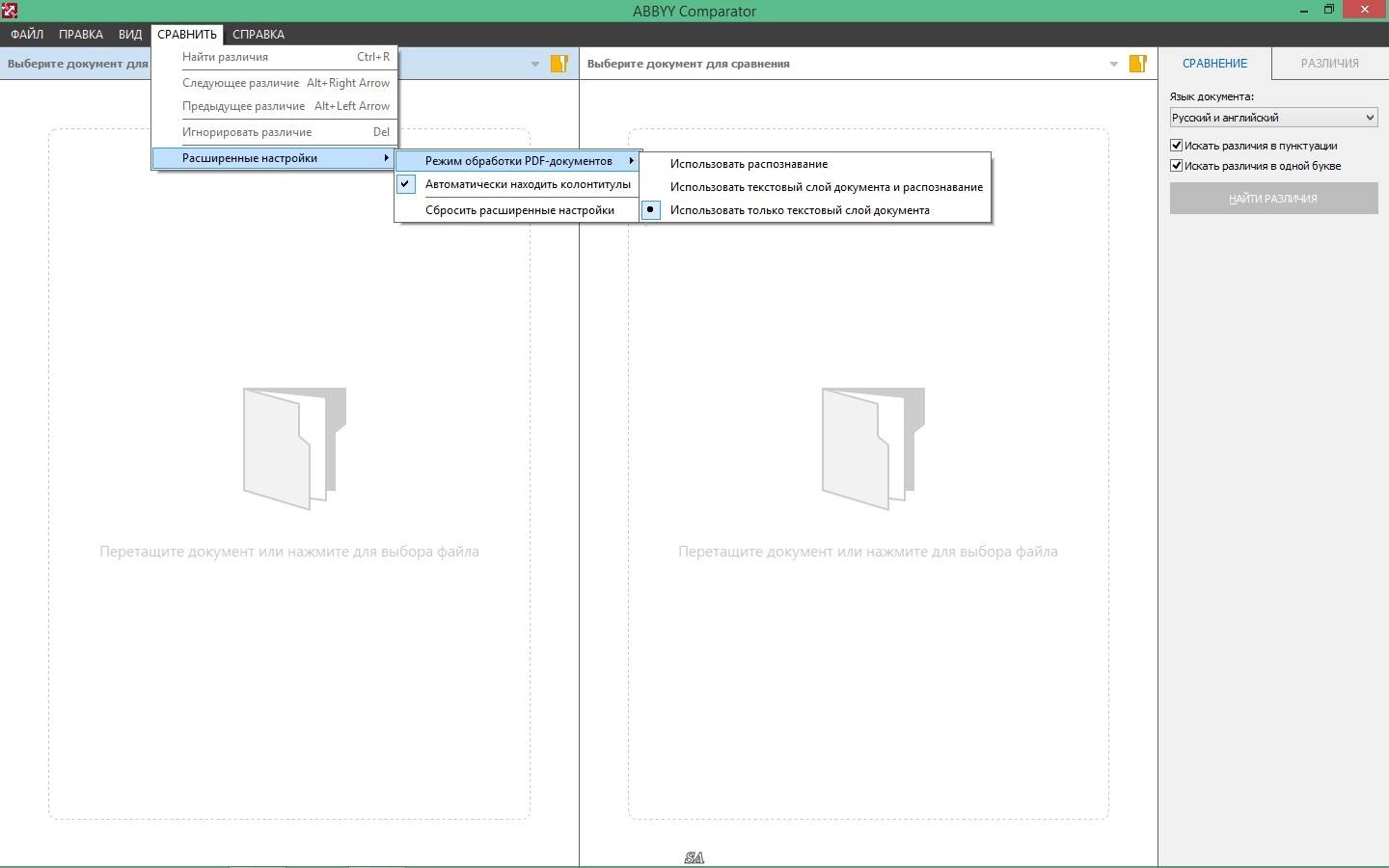Restore down the window
Viewport: 1389px width, 868px height.
coord(1328,10)
